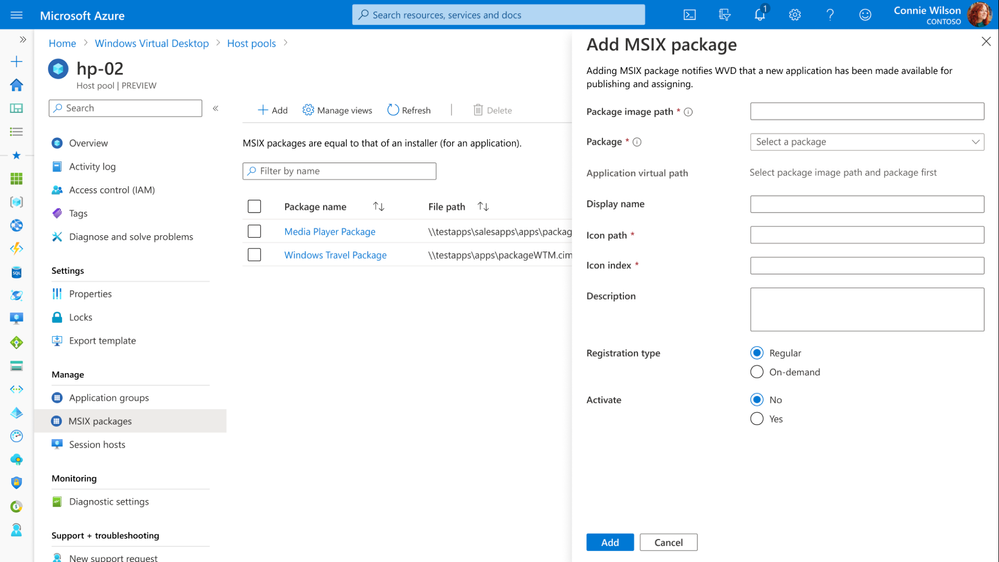Screen dimensions: 999x562
Task: Expand the left sidebar with double chevron
Action: [x=23, y=40]
